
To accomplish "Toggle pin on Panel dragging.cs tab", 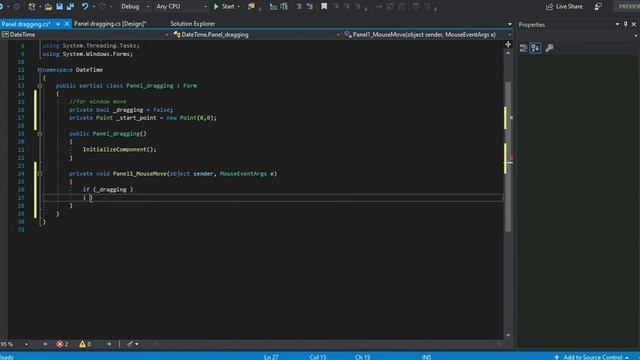I will pyautogui.click(x=58, y=24).
